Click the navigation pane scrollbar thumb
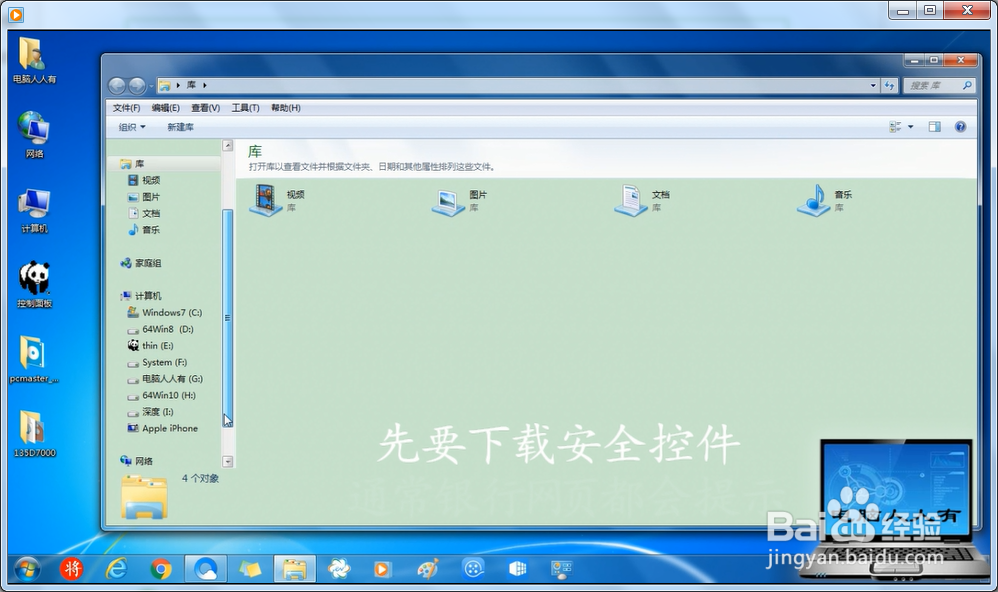This screenshot has width=998, height=592. 228,318
